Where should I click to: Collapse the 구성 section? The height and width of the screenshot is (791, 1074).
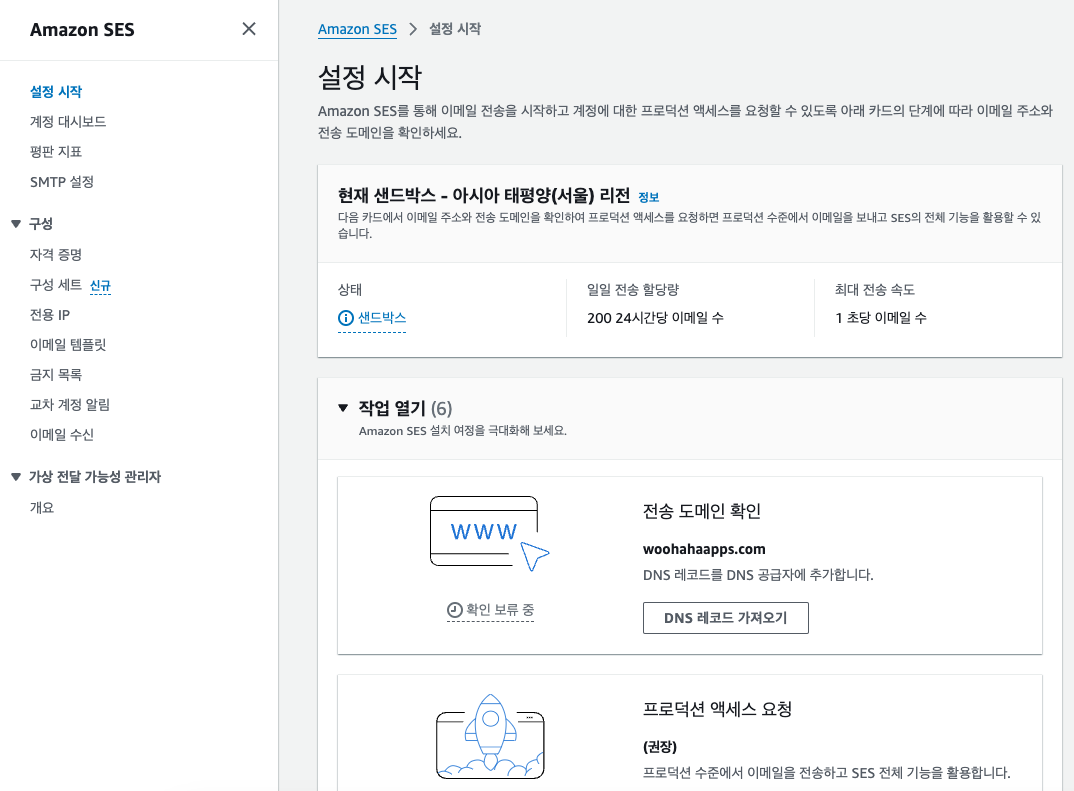16,224
